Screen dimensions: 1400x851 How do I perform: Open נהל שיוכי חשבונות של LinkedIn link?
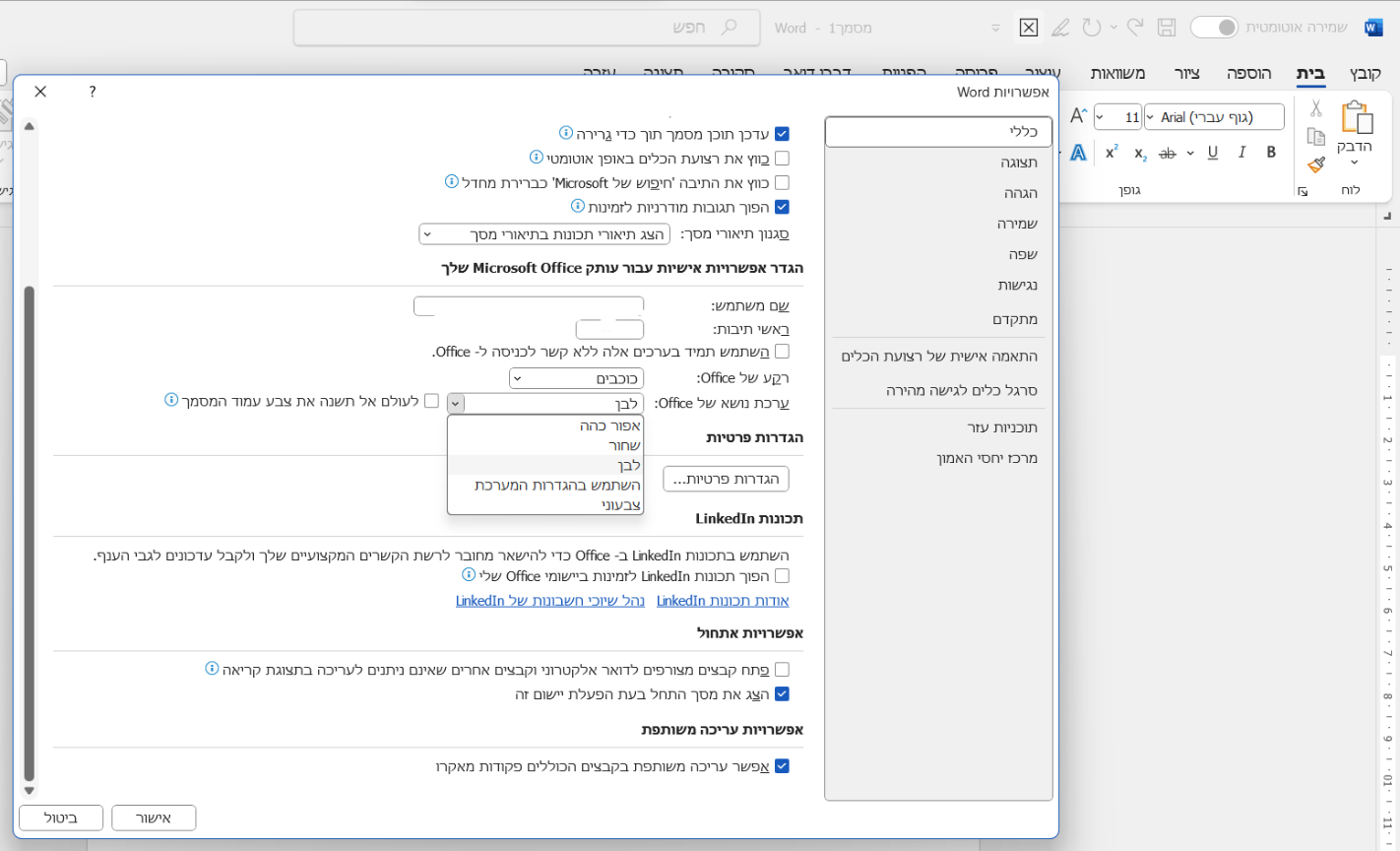click(550, 601)
